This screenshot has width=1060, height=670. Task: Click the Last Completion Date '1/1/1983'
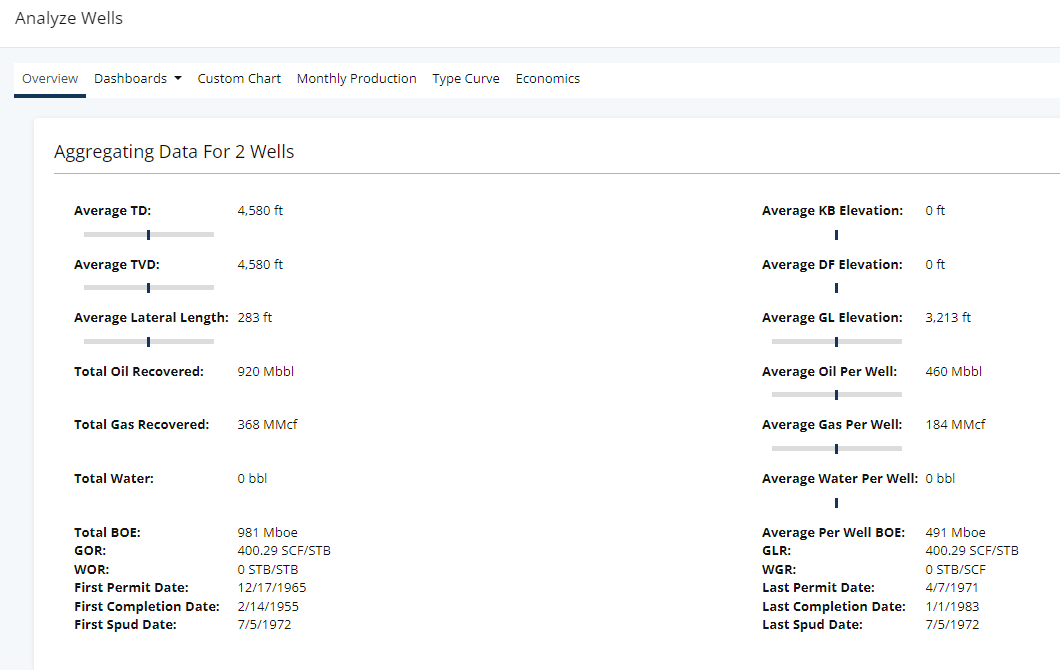tap(953, 606)
